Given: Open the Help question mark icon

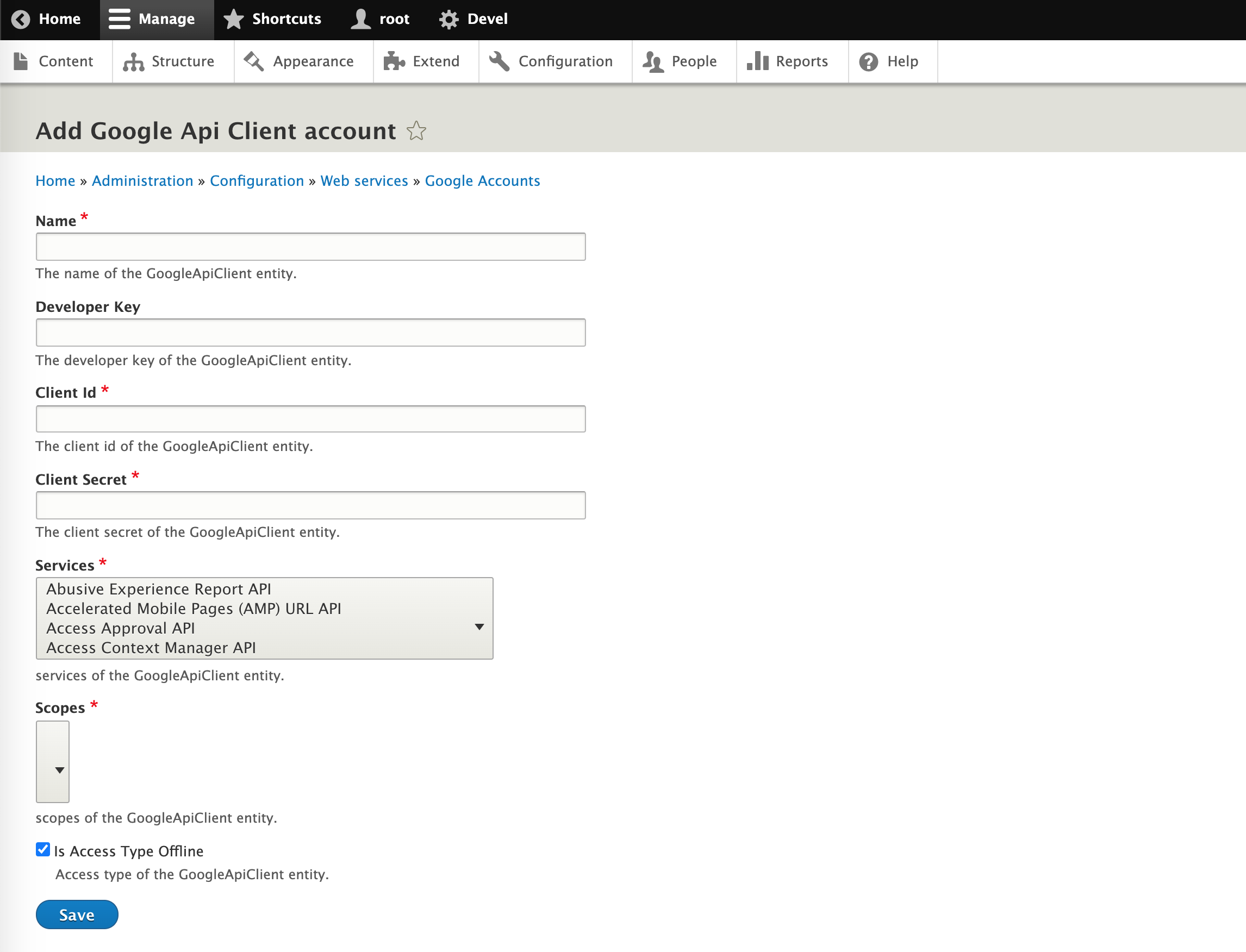Looking at the screenshot, I should coord(868,61).
